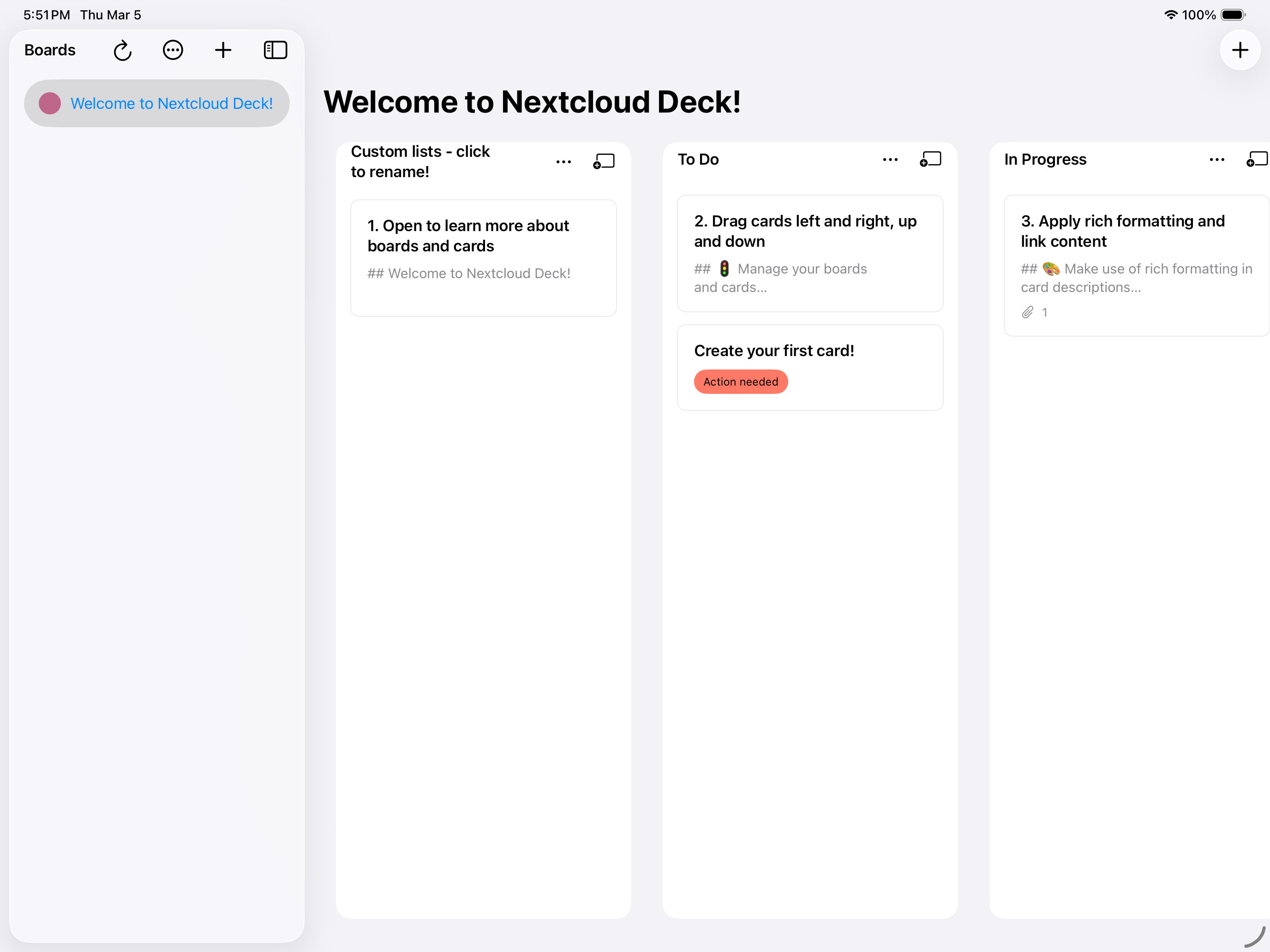Viewport: 1270px width, 952px height.
Task: Toggle the sidebar visibility icon
Action: tap(275, 50)
